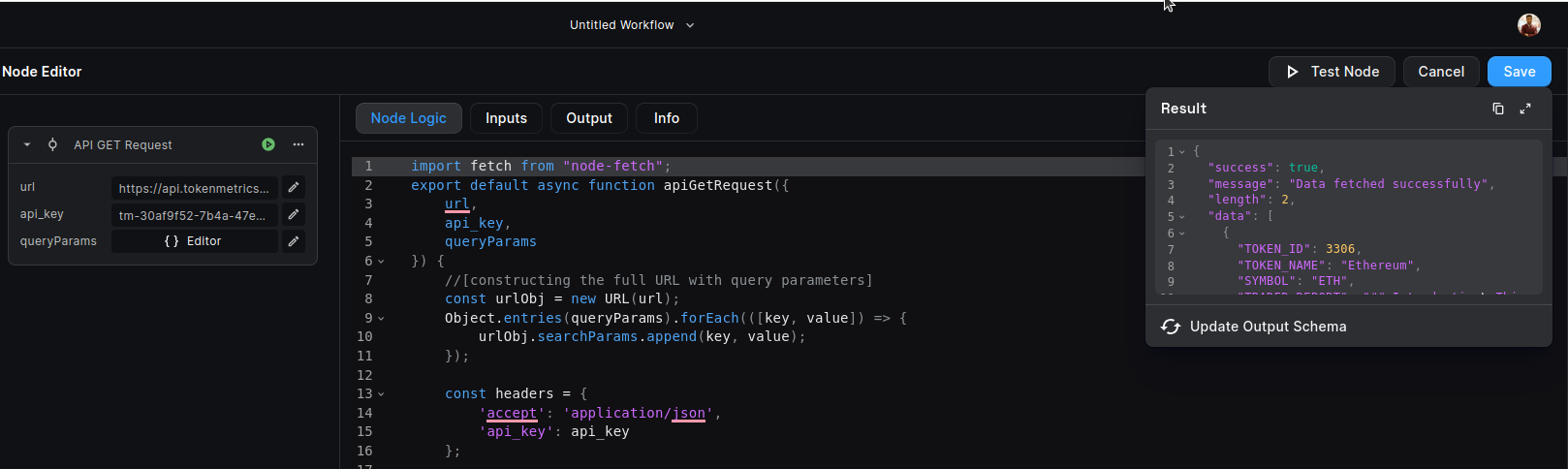Open the Info tab
1568x469 pixels.
click(667, 118)
